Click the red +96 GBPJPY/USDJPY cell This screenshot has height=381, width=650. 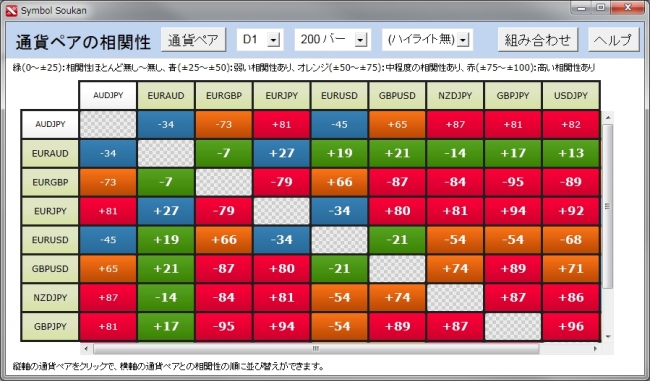pyautogui.click(x=571, y=326)
